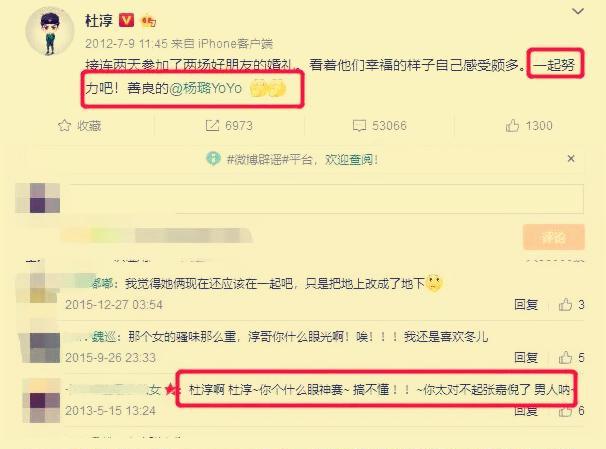Click the membership badge next to V
The width and height of the screenshot is (606, 449).
pos(148,21)
